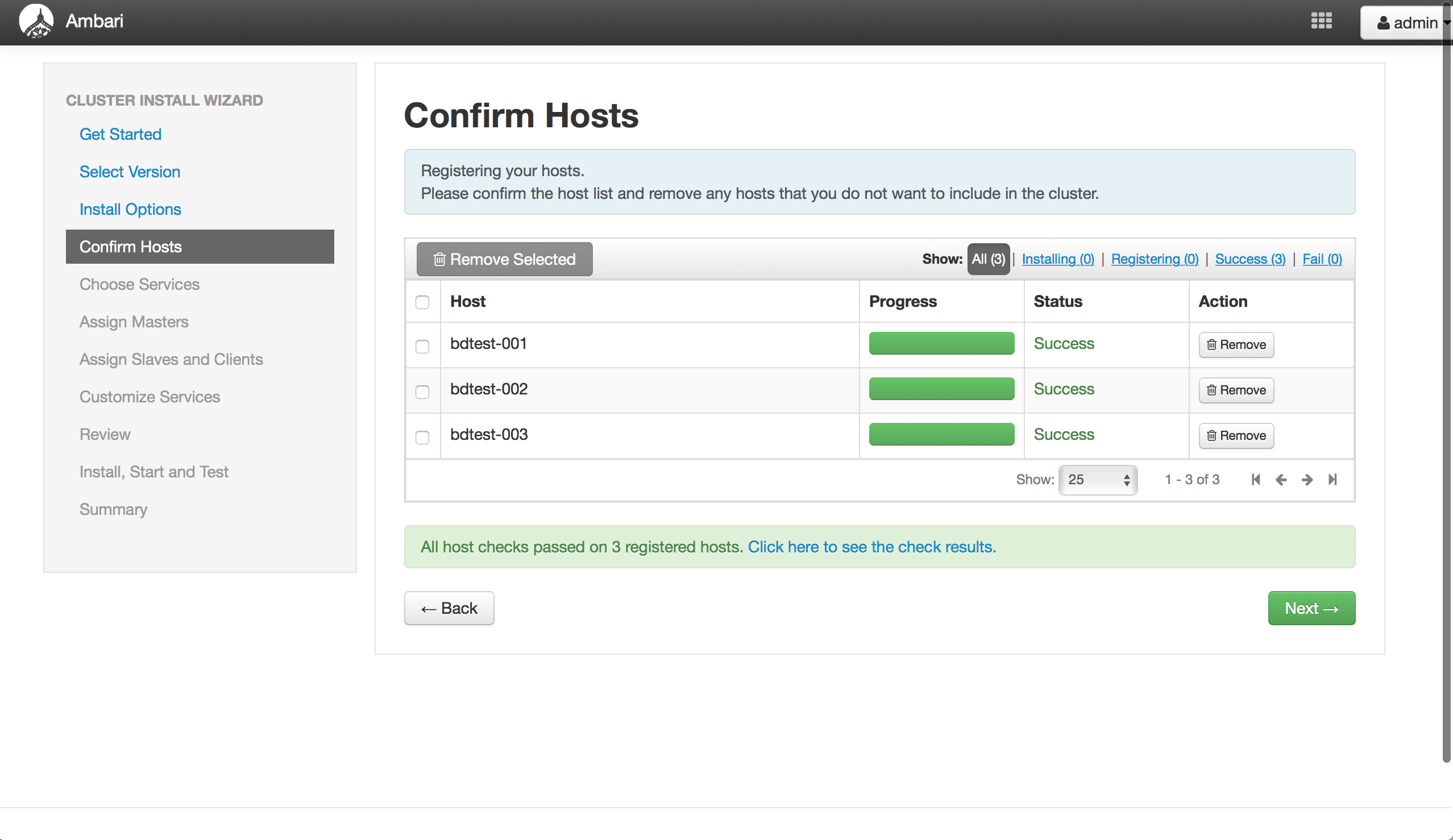This screenshot has width=1453, height=840.
Task: Click bdtest-002 green progress bar
Action: point(941,389)
